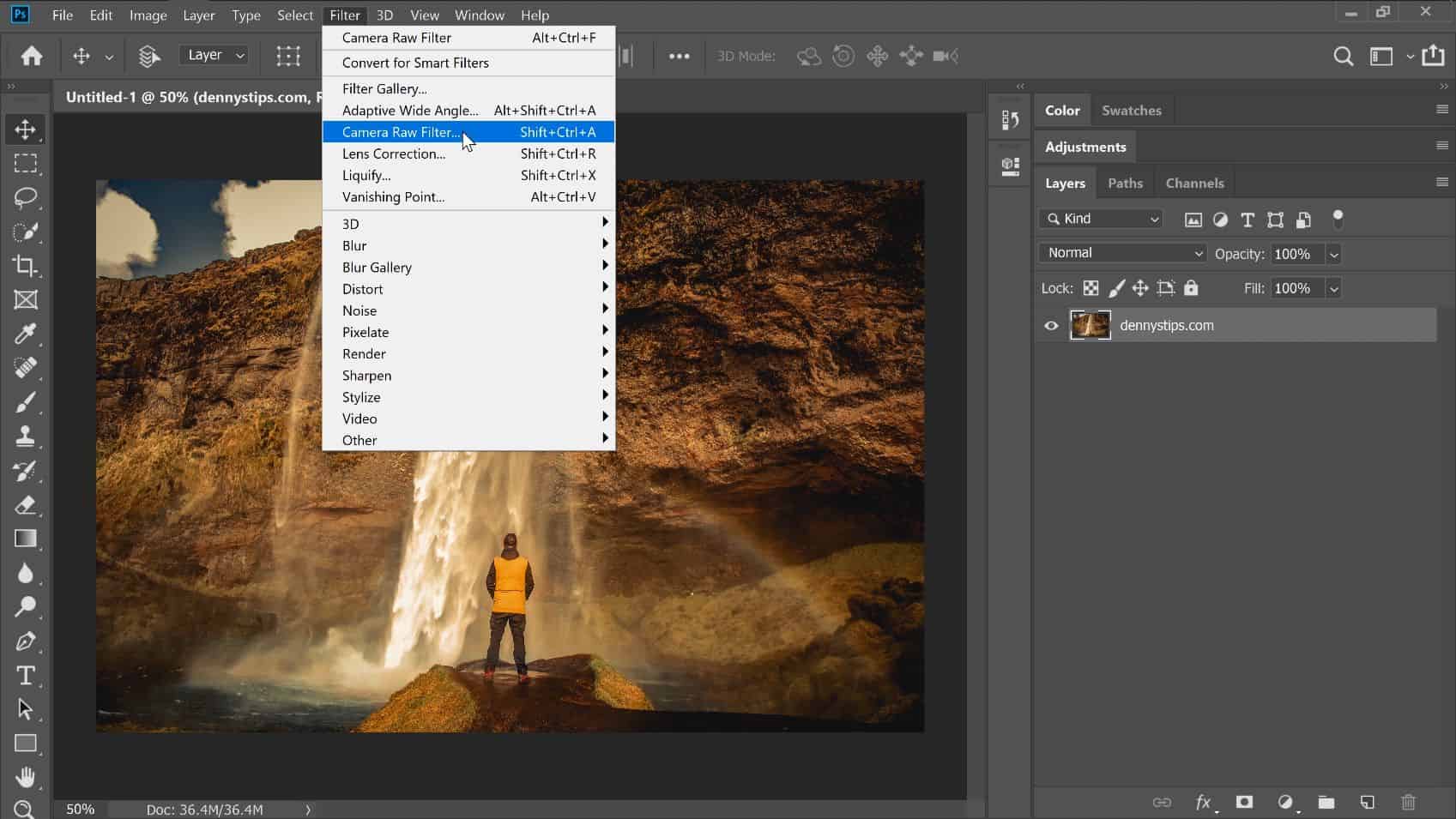The height and width of the screenshot is (819, 1456).
Task: Toggle lock transparent pixels
Action: (1090, 288)
